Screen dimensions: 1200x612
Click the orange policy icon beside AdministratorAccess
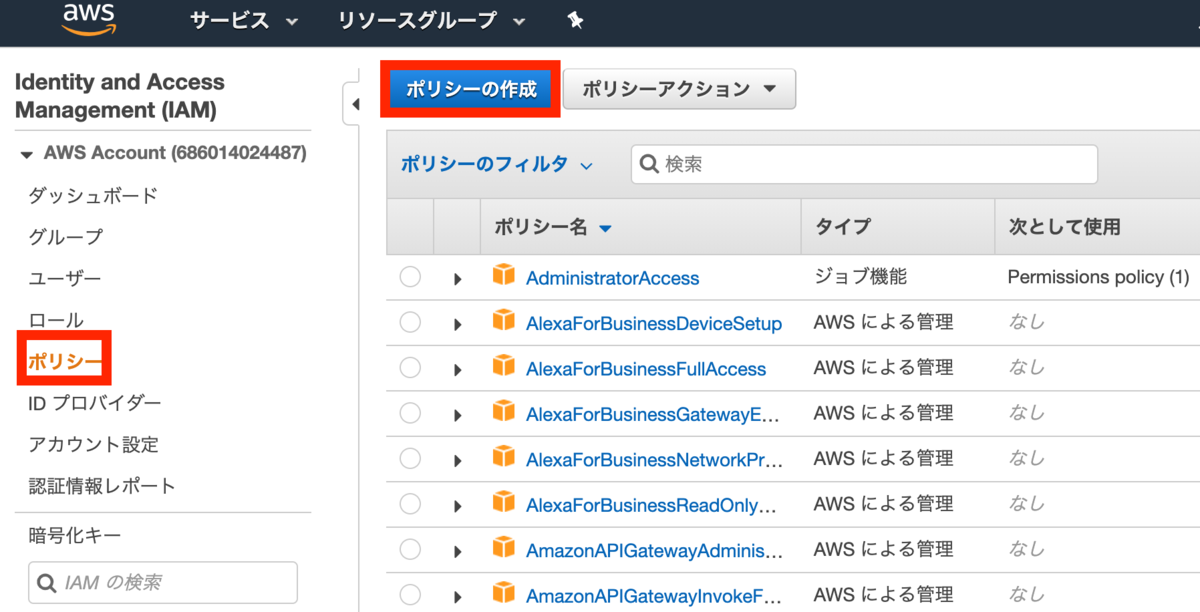[x=504, y=276]
